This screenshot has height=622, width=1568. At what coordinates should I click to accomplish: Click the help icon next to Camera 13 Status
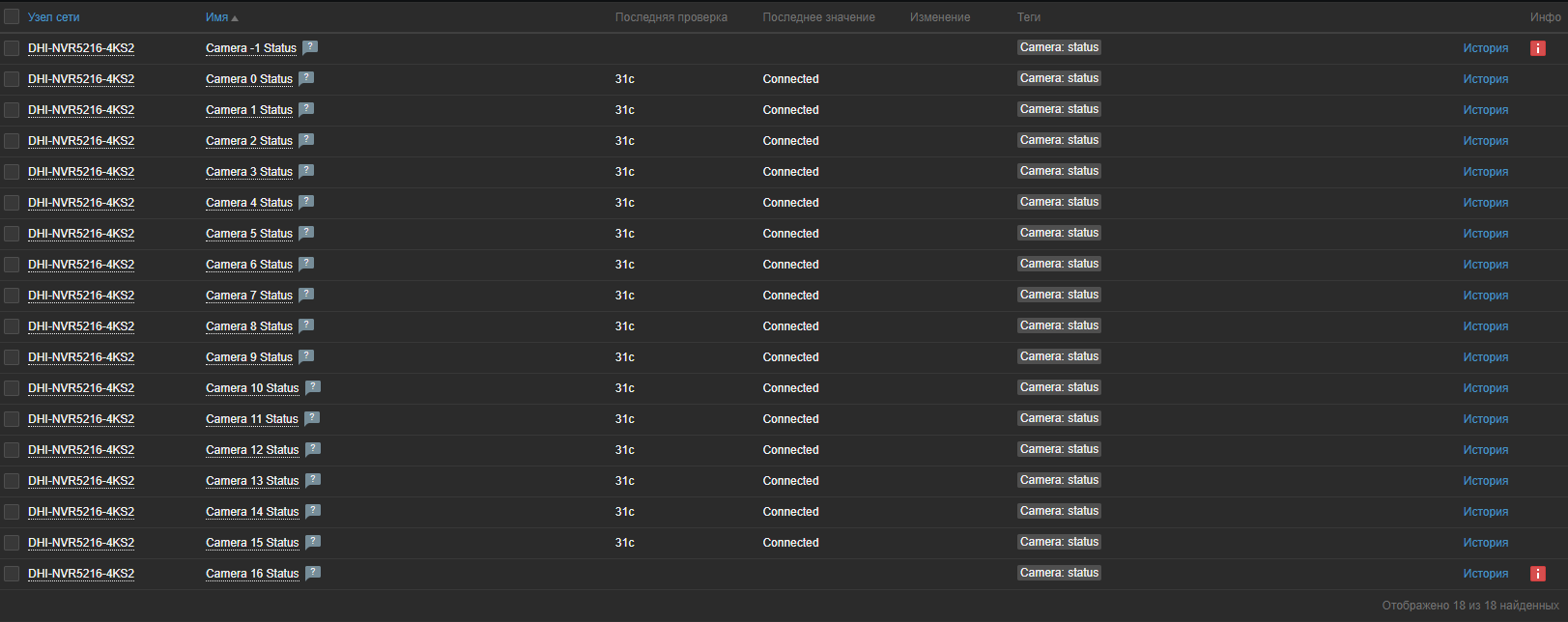coord(313,480)
